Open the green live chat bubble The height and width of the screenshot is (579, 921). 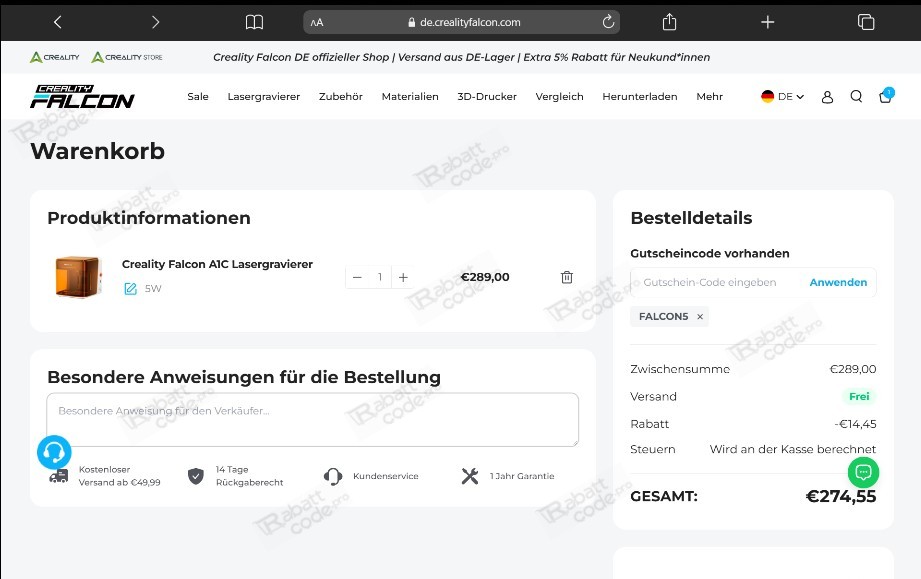(863, 472)
